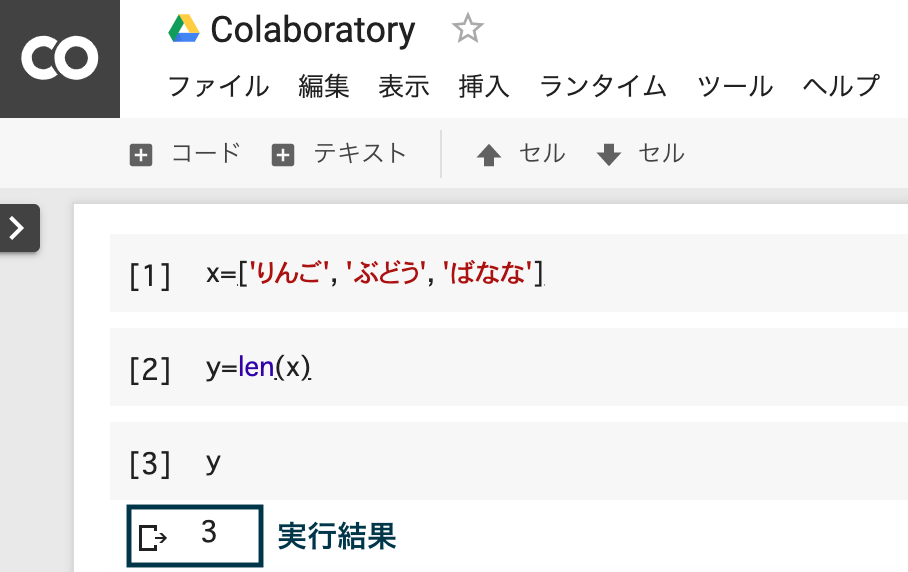Click the Colaboratory notebook title
The width and height of the screenshot is (908, 572).
click(x=313, y=30)
